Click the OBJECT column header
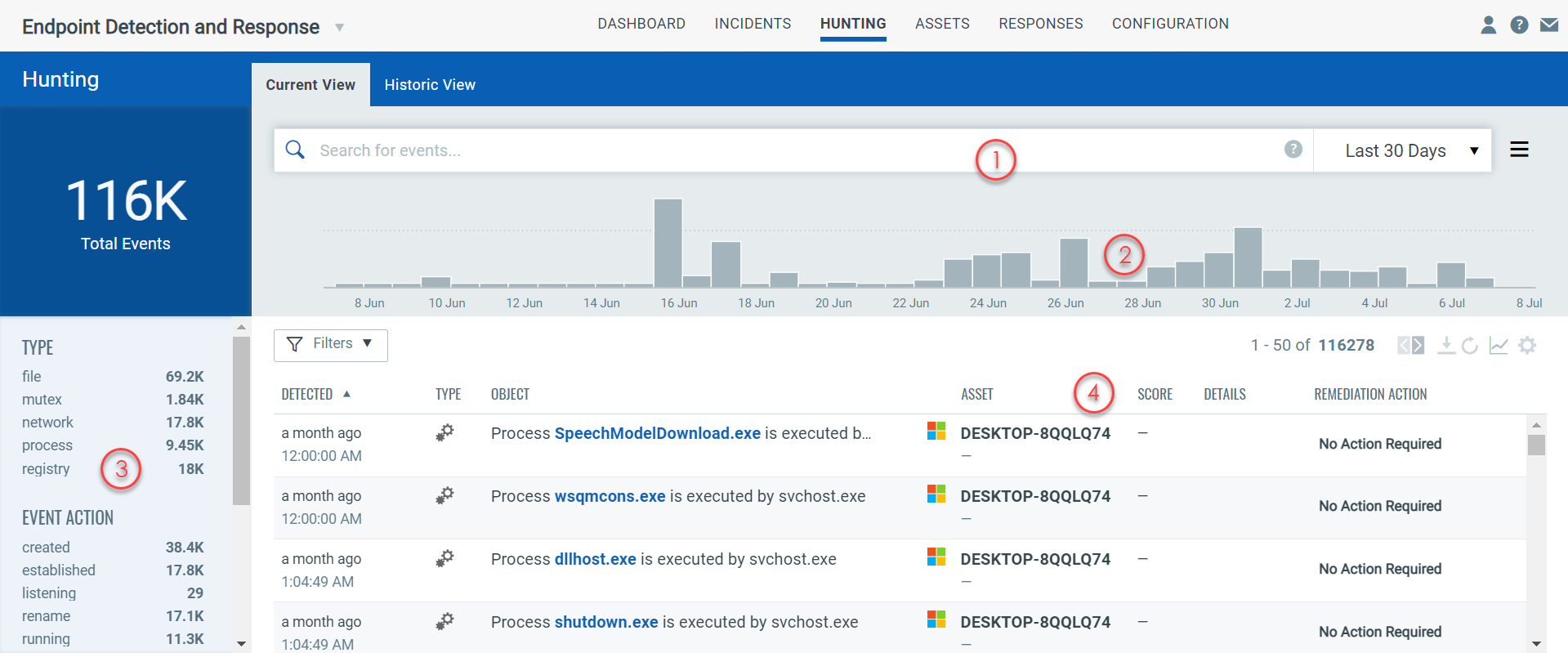 coord(510,394)
